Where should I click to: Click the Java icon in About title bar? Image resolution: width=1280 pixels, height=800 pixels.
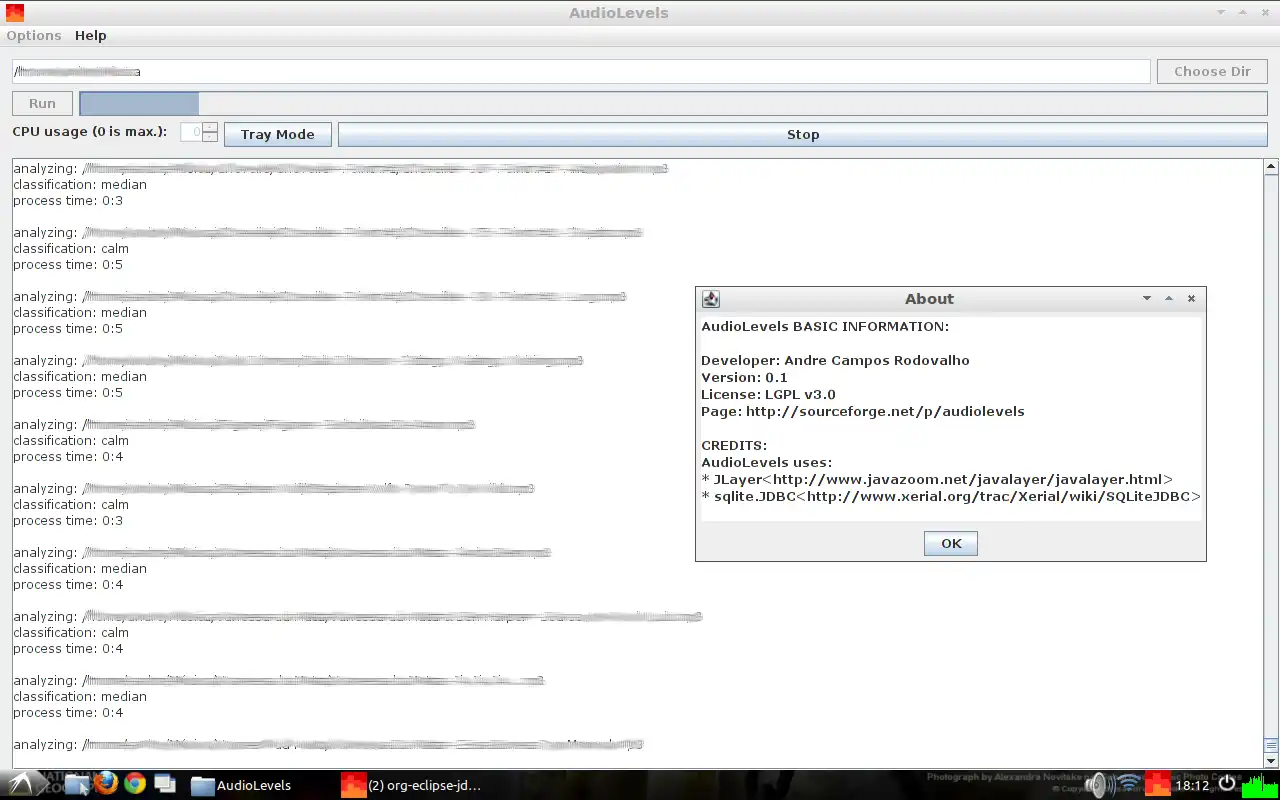click(711, 298)
